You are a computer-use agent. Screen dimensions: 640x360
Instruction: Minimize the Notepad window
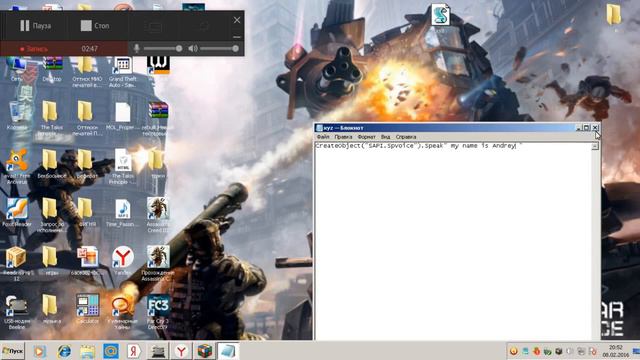pyautogui.click(x=579, y=128)
